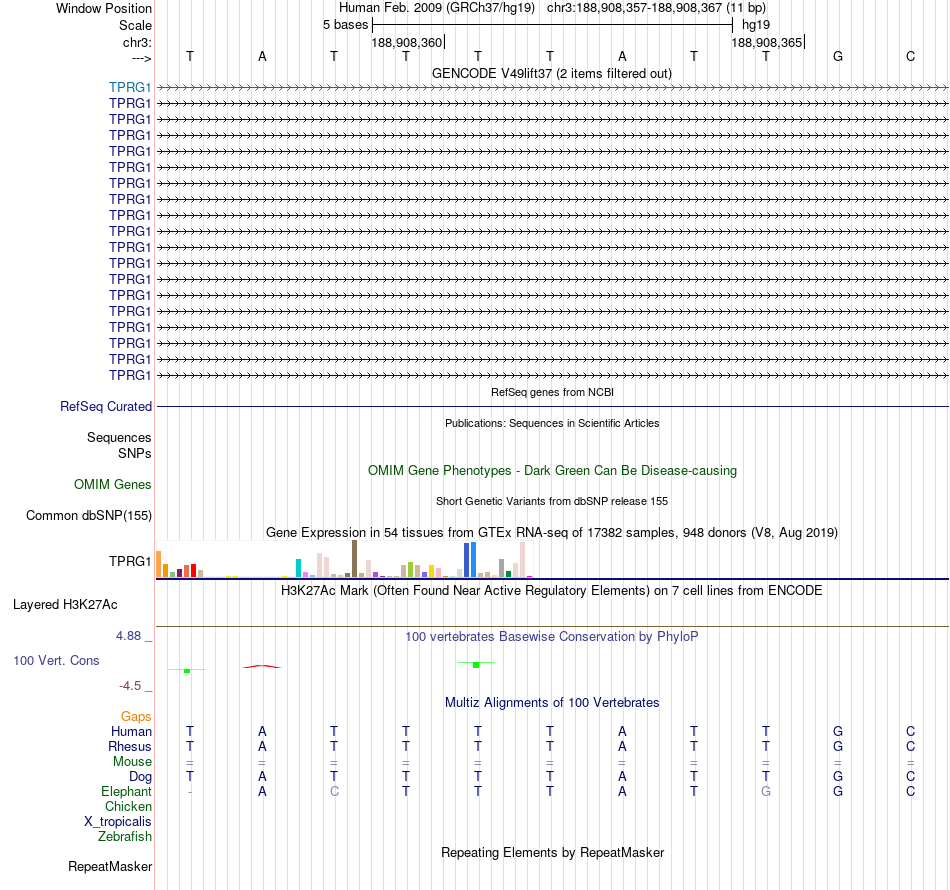Select the highlighted light-blue TPRG1 transcript label
Screen dimensions: 950x890
coord(130,87)
